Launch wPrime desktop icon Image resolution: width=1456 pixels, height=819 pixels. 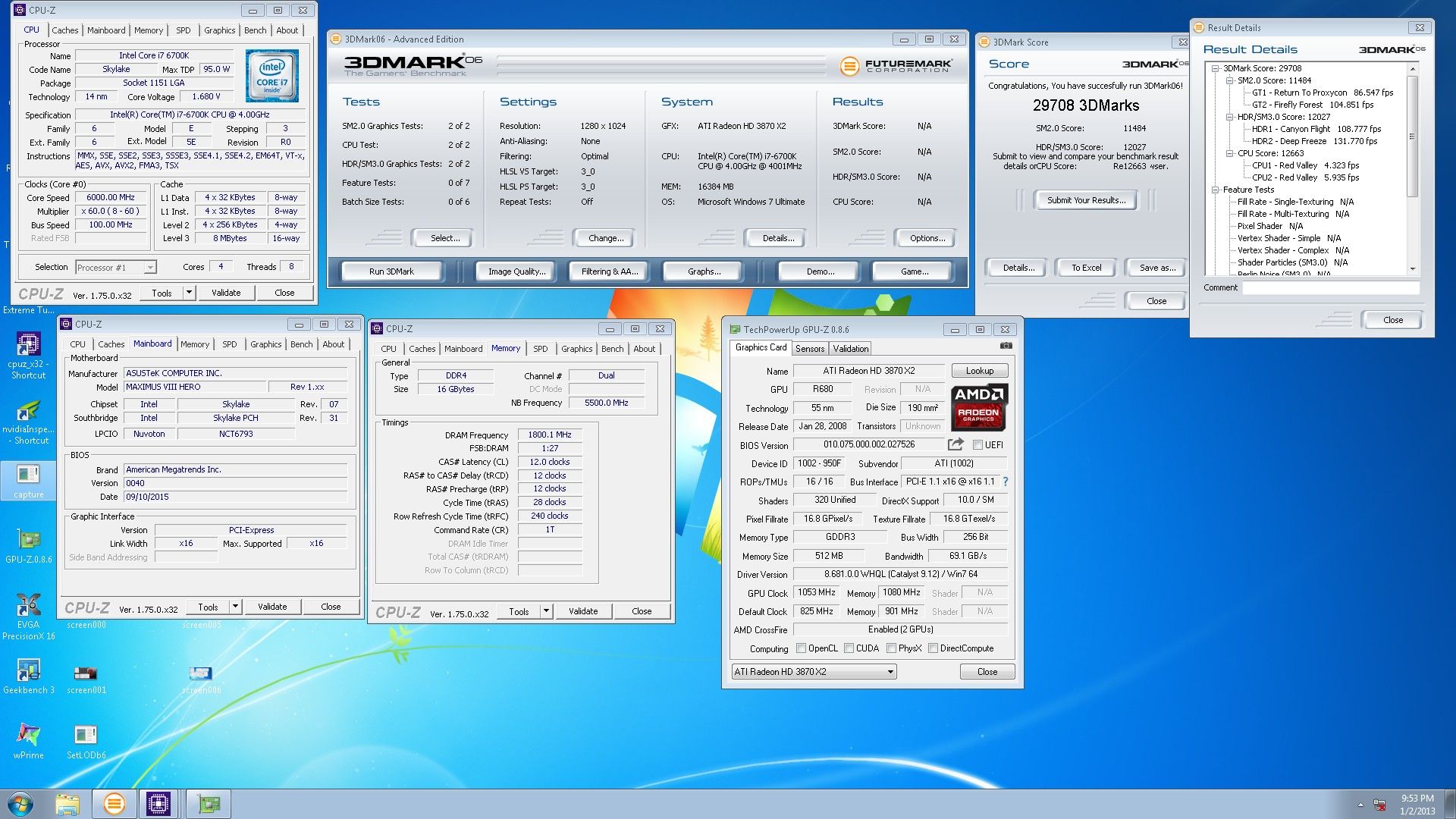(x=28, y=740)
